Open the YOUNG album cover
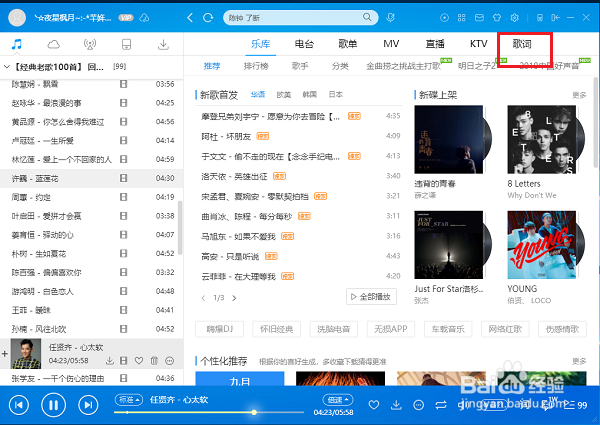Screen dimensions: 600x425 pos(541,245)
